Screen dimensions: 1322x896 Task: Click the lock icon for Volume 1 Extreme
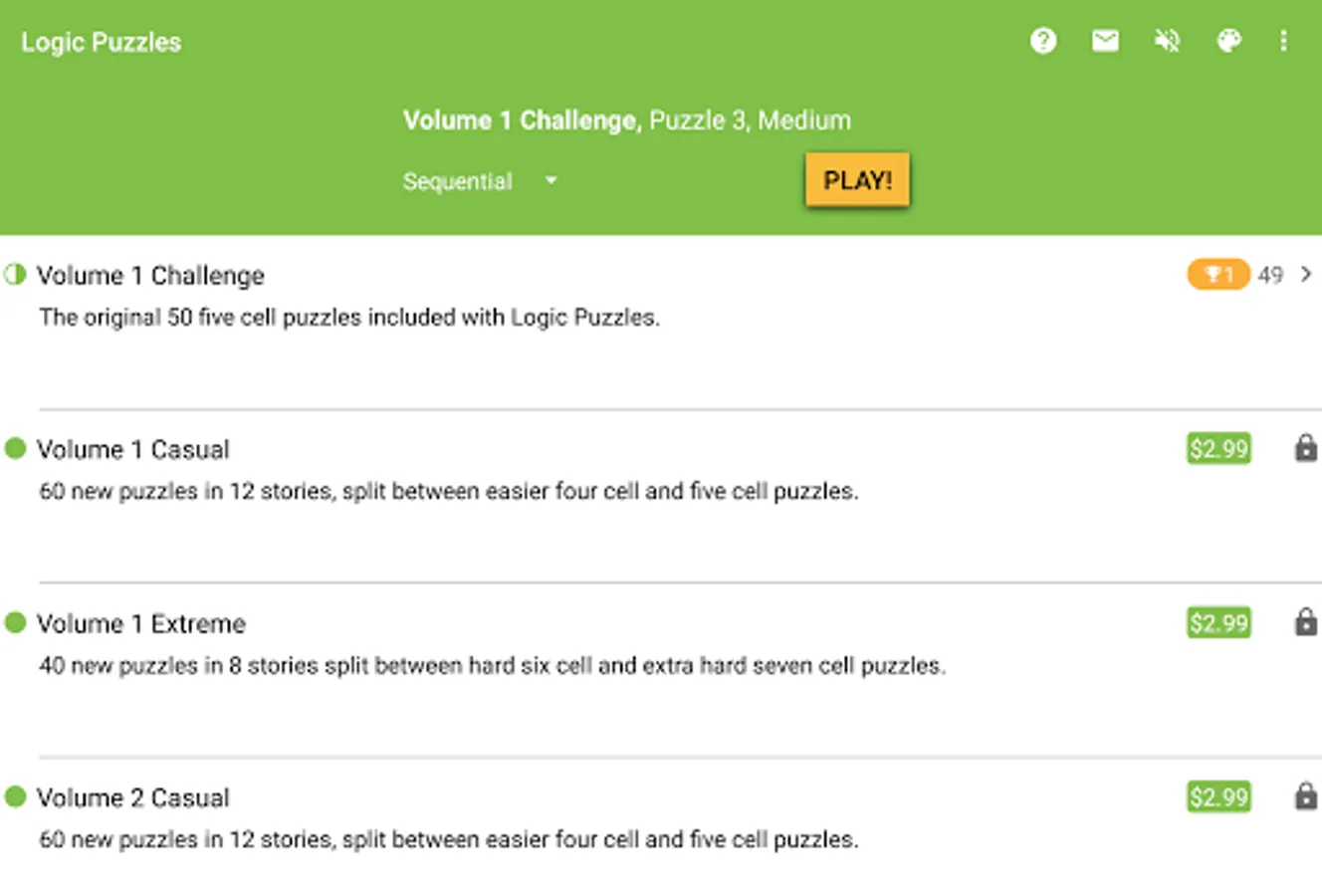click(x=1305, y=623)
